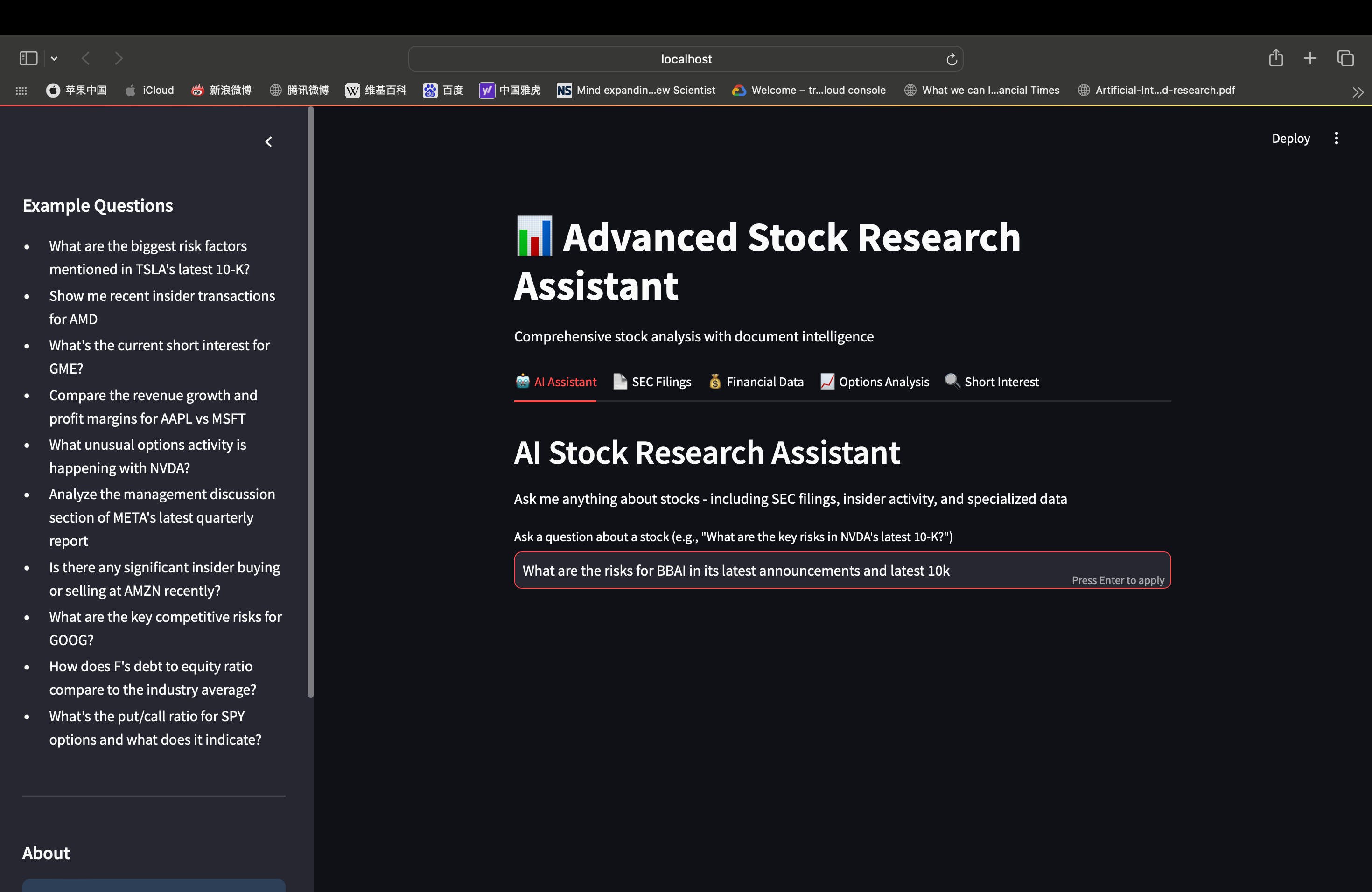The height and width of the screenshot is (892, 1372).
Task: Switch to the SEC Filings tab
Action: click(x=652, y=382)
